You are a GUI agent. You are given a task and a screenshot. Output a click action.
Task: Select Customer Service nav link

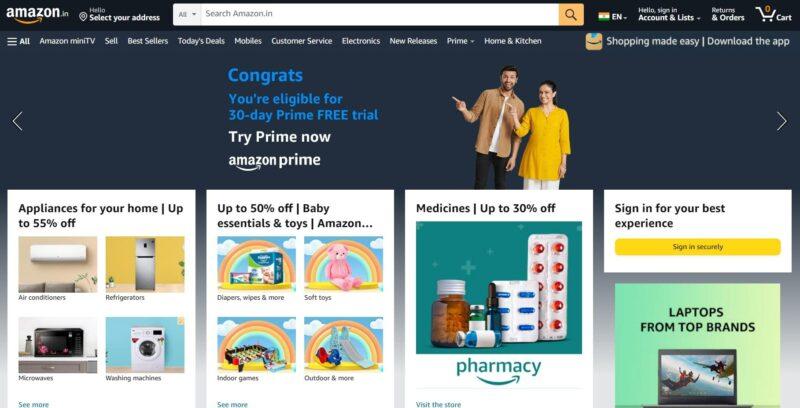(x=302, y=41)
